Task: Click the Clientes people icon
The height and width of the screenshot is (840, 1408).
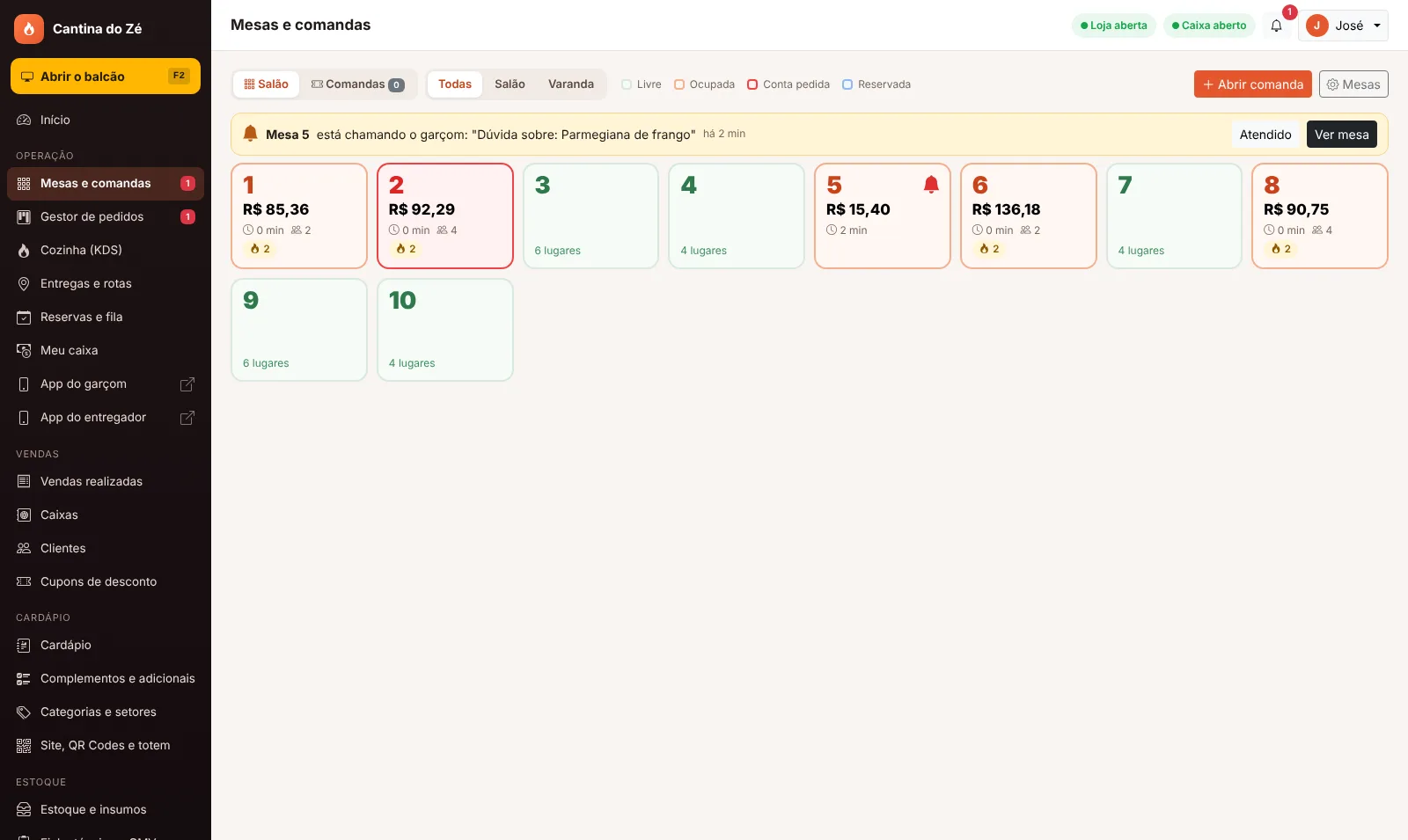Action: pos(24,549)
